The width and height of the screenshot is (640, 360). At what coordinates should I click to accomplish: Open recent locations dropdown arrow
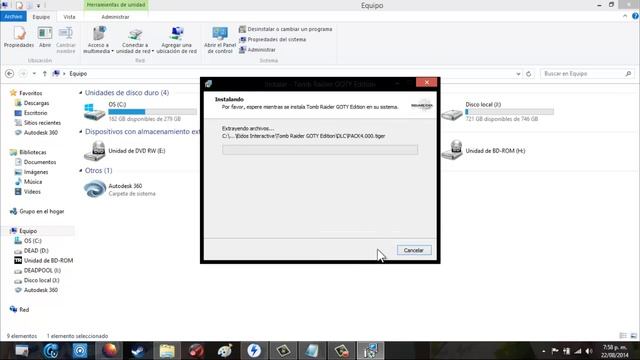34,74
